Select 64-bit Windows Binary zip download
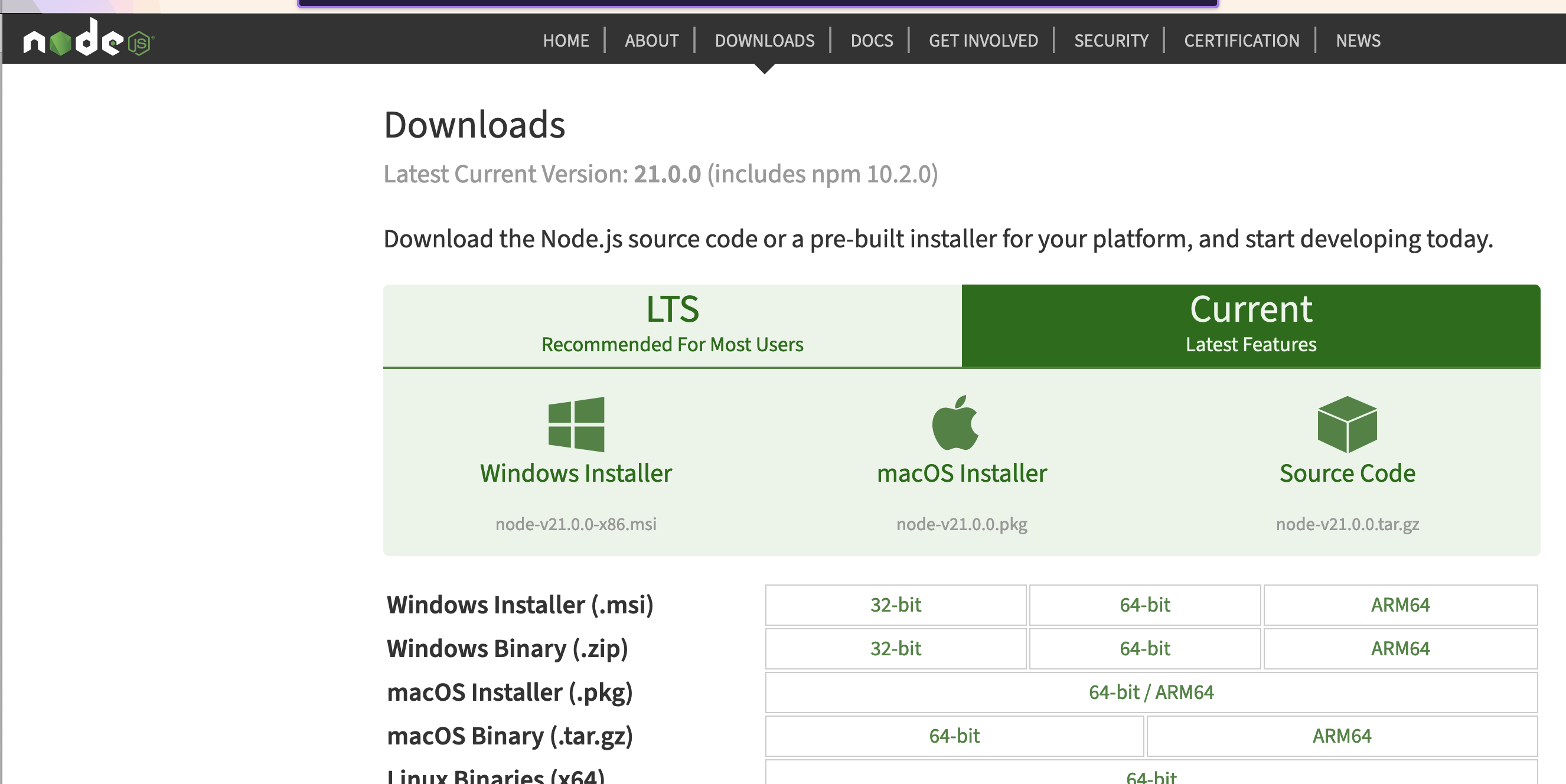The height and width of the screenshot is (784, 1566). (x=1144, y=648)
